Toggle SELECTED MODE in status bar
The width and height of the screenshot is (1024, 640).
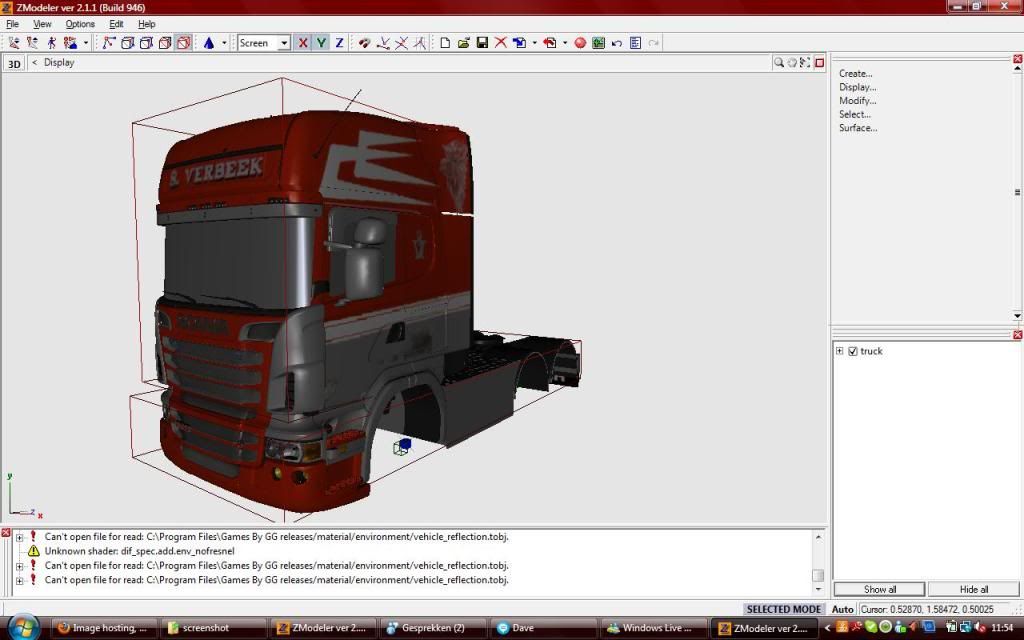(784, 609)
